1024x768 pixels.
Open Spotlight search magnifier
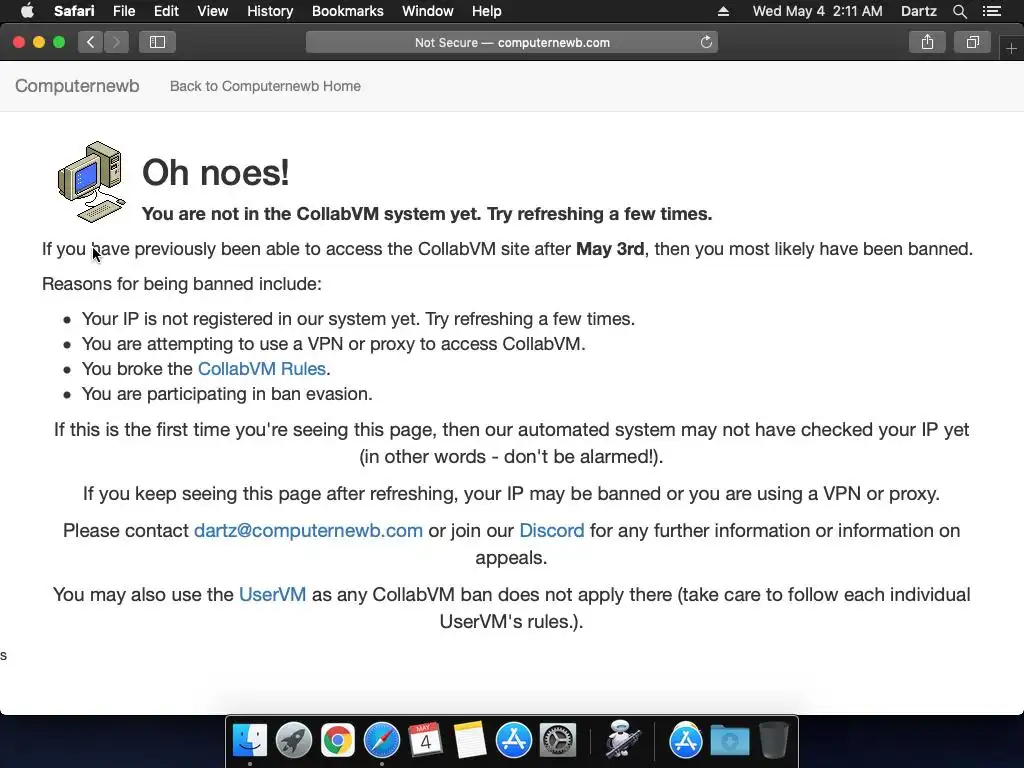tap(959, 11)
